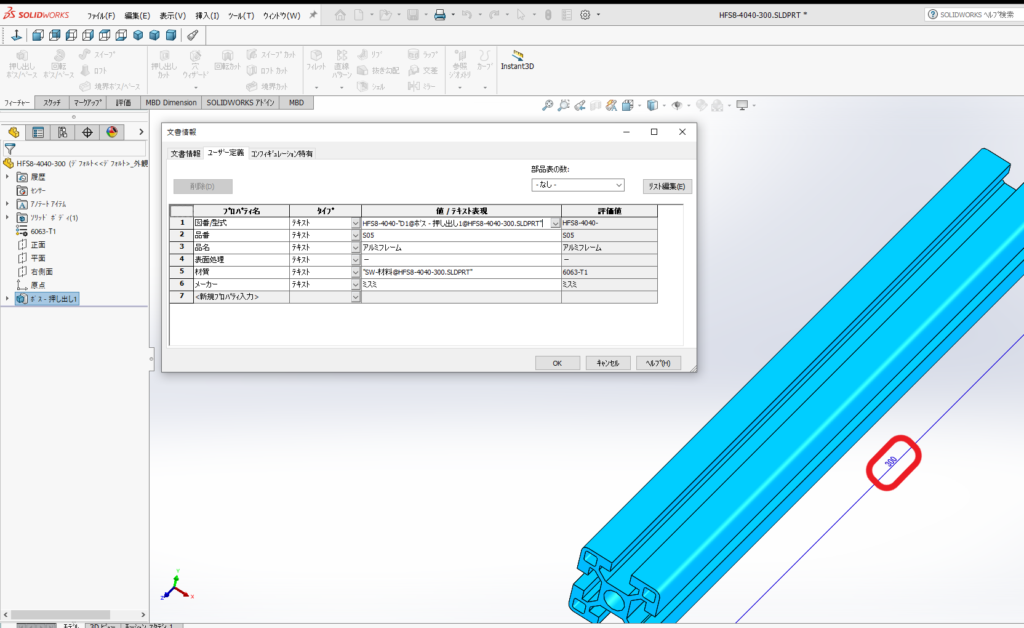Open the ツール(T) menu

(x=240, y=16)
